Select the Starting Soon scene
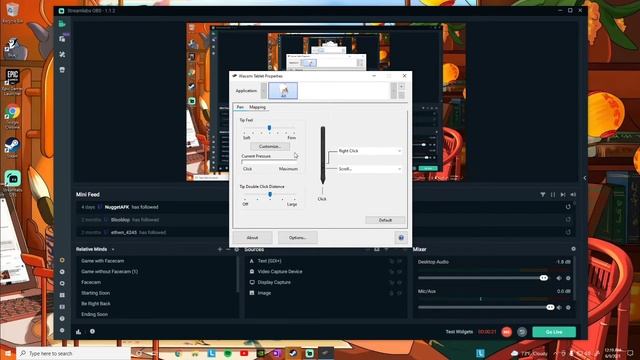 click(96, 293)
